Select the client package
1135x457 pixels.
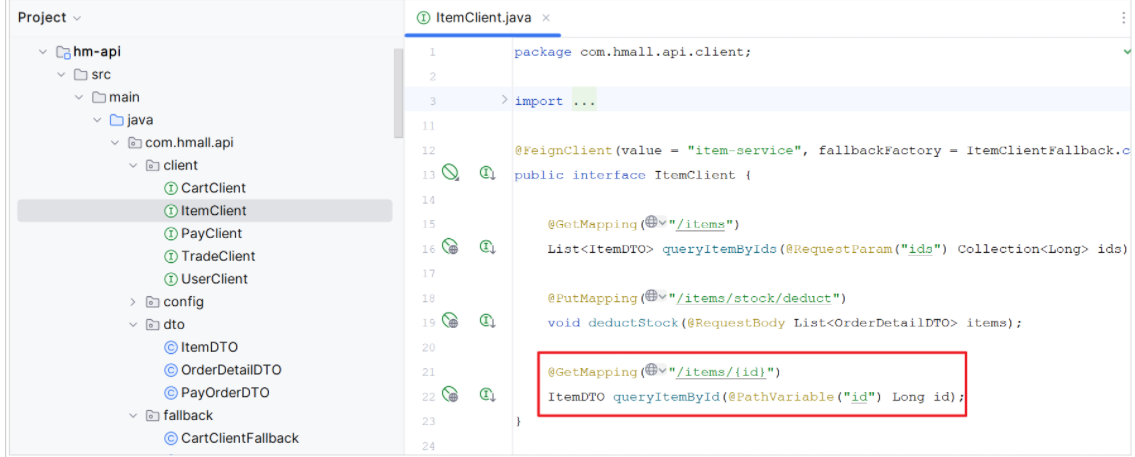coord(180,166)
